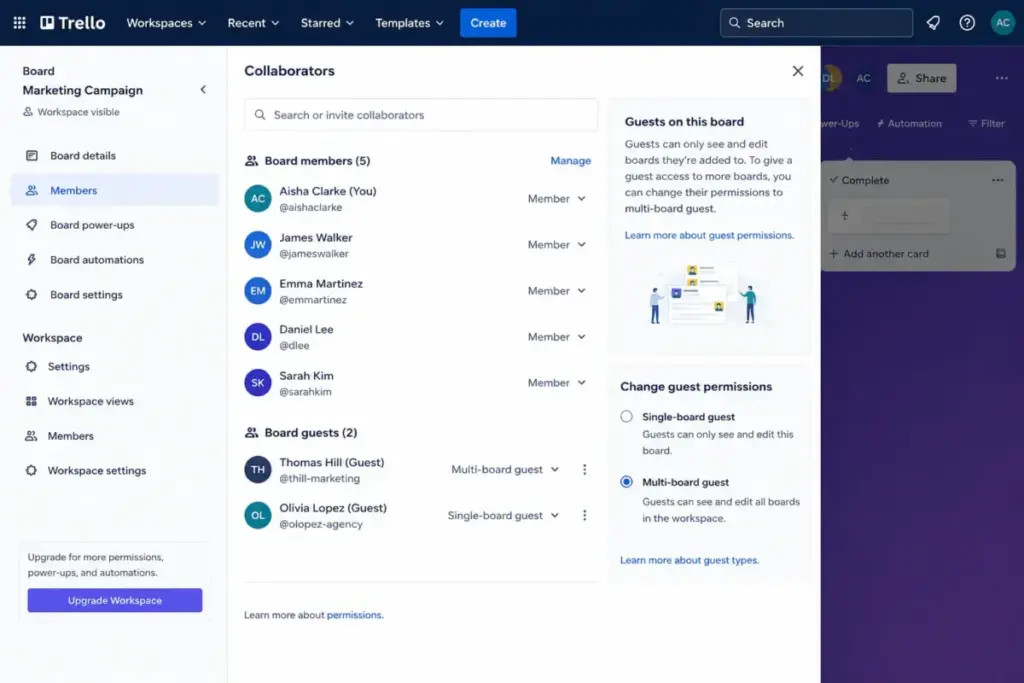Click the AC avatar in board header
Image resolution: width=1024 pixels, height=683 pixels.
click(863, 78)
